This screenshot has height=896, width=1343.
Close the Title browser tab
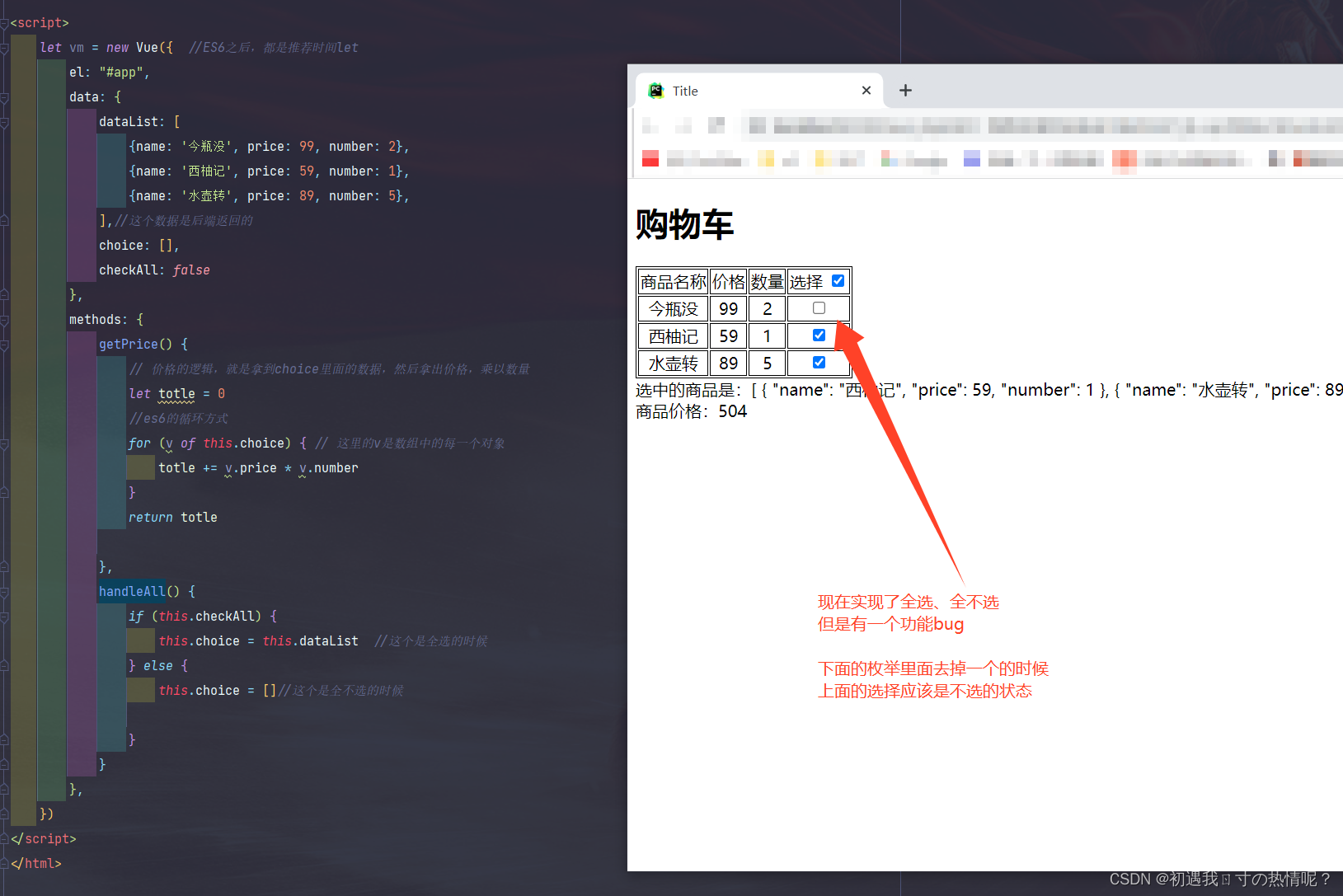(x=866, y=91)
